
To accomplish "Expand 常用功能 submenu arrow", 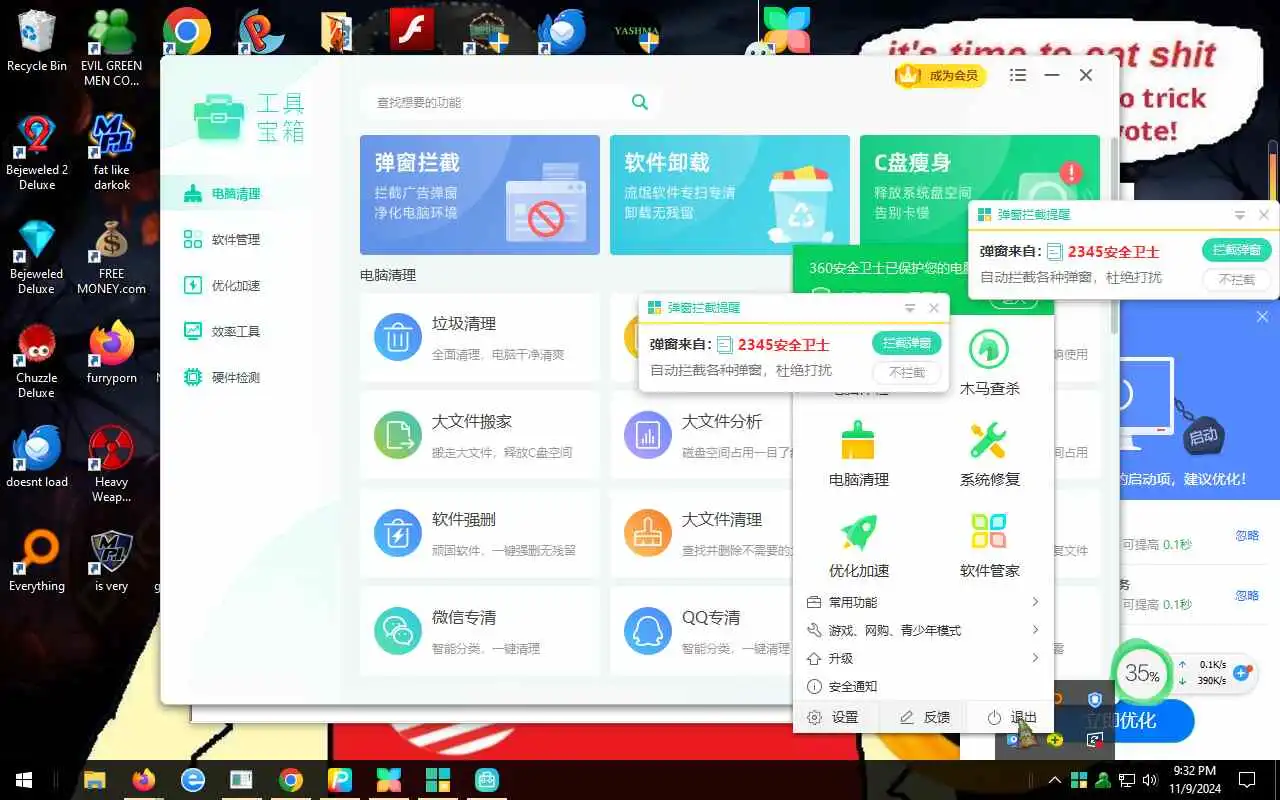I will tap(1035, 602).
